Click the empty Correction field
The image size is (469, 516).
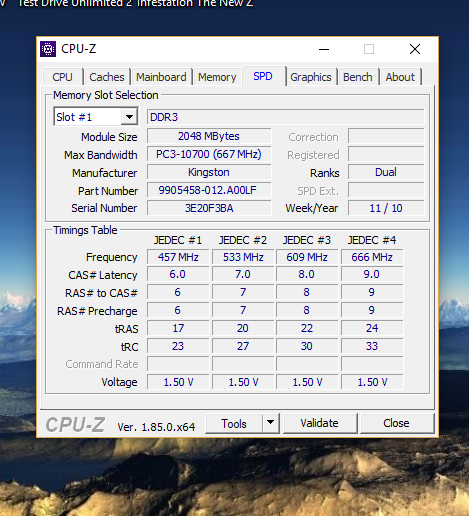tap(386, 136)
